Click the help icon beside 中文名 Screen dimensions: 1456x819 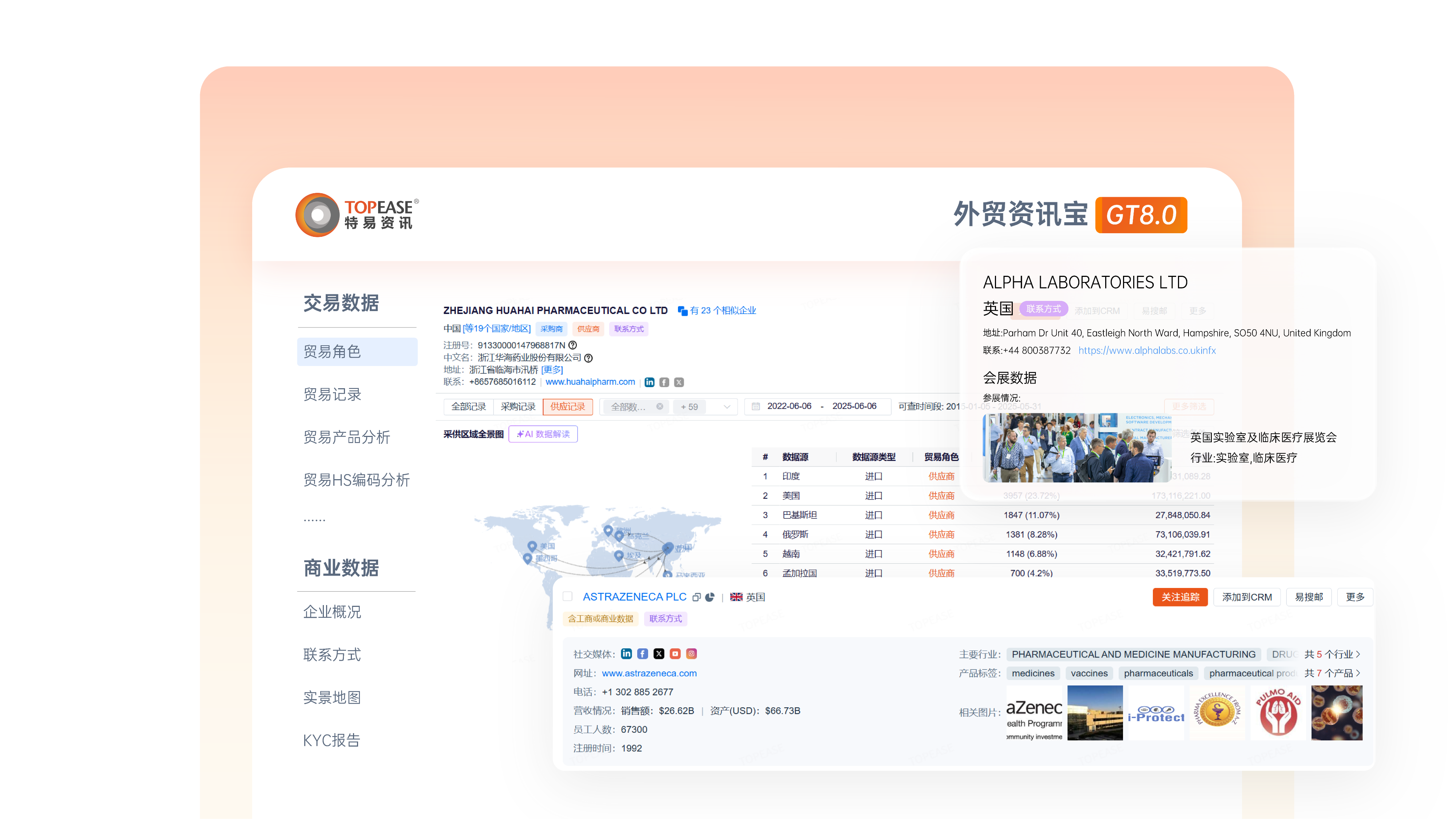(x=588, y=358)
